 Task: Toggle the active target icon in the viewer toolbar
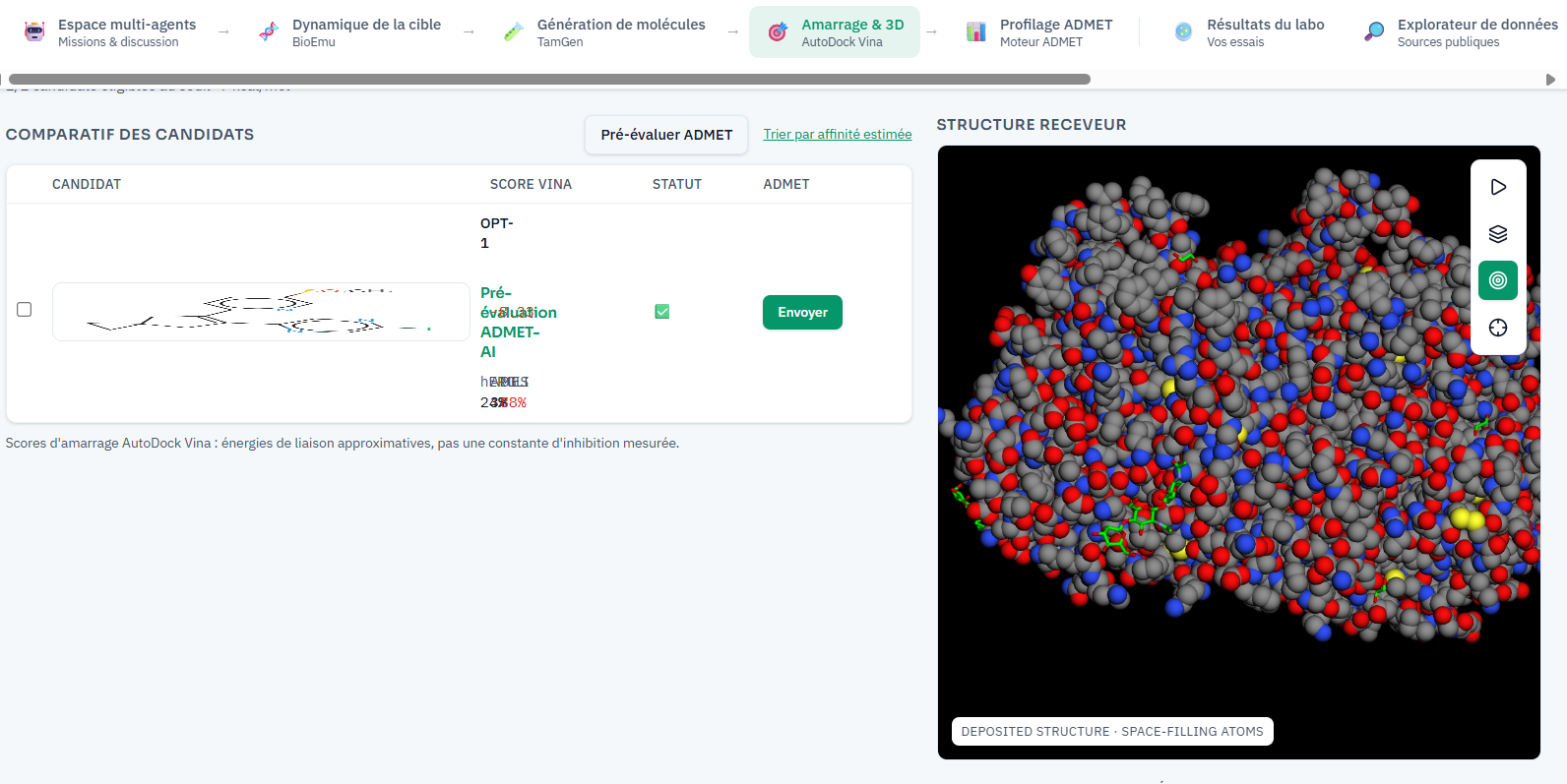click(1498, 280)
